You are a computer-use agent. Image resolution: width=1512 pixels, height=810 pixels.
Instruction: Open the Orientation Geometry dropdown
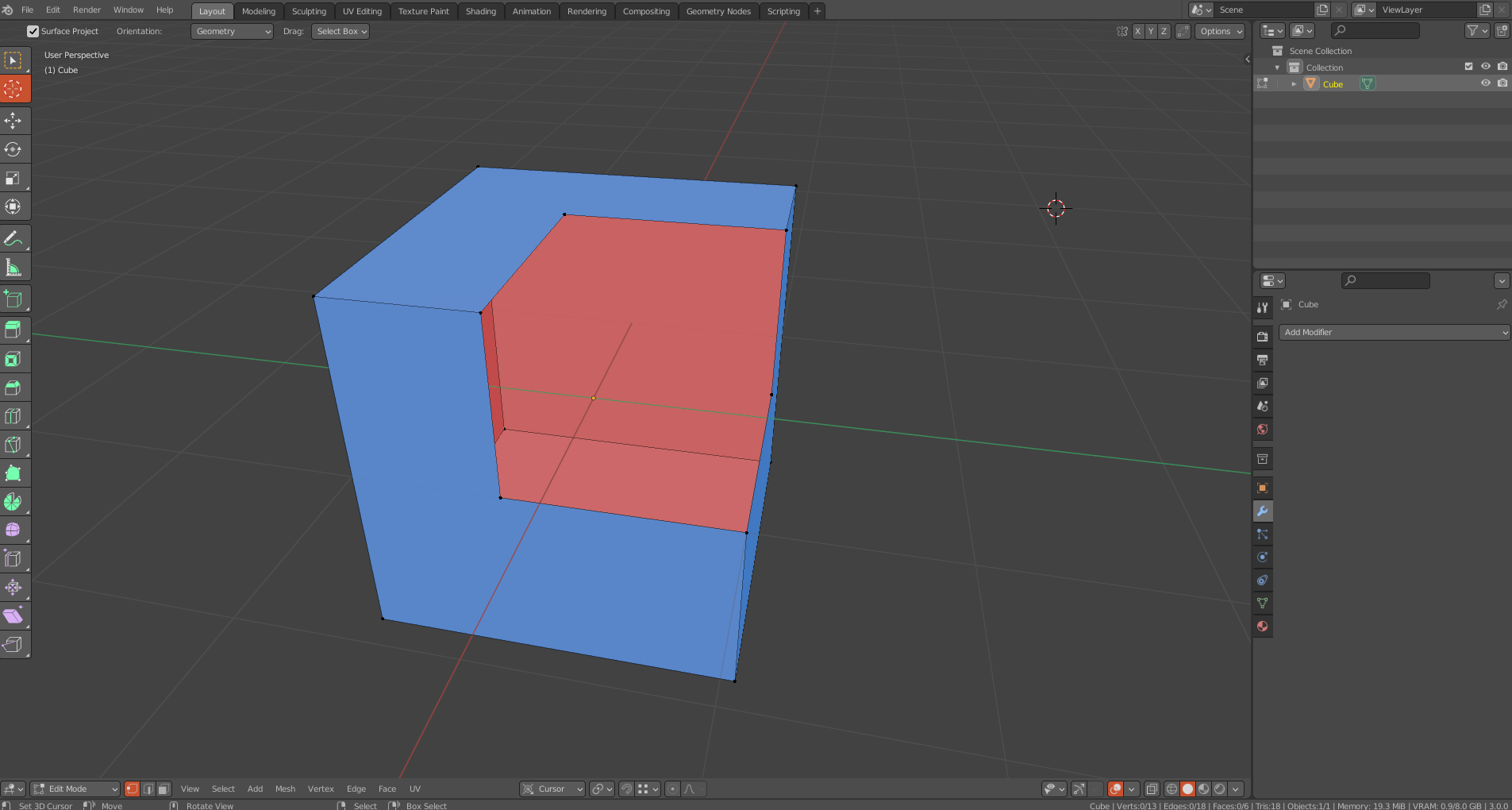tap(232, 31)
